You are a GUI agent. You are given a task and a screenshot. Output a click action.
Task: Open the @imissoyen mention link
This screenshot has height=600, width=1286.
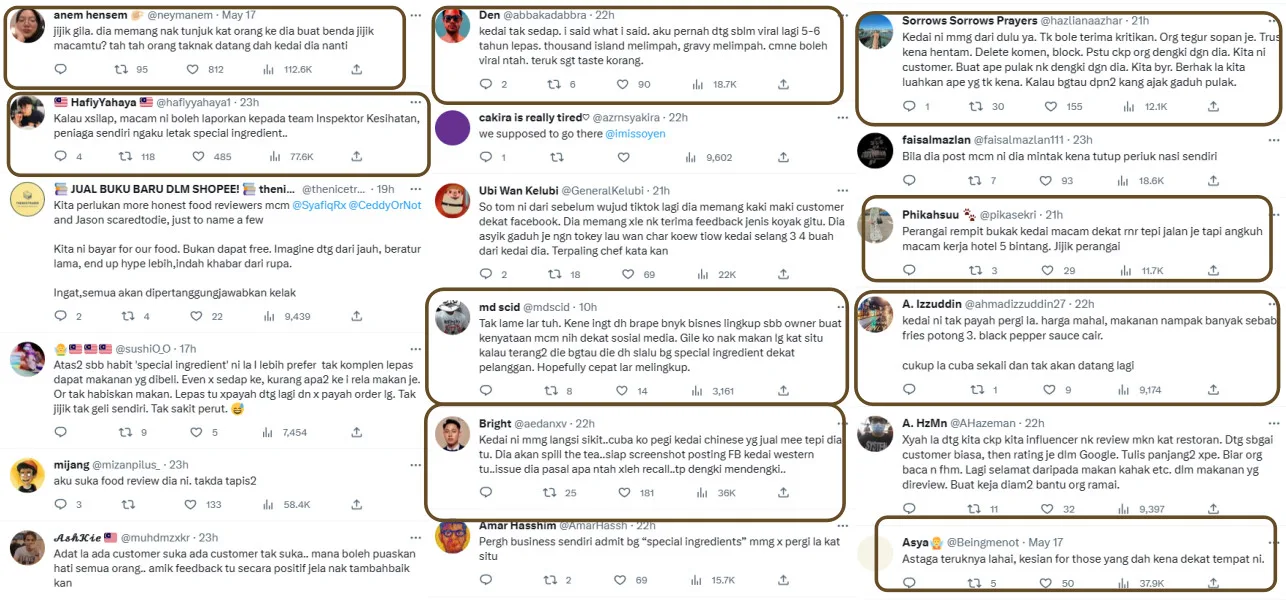pos(634,134)
